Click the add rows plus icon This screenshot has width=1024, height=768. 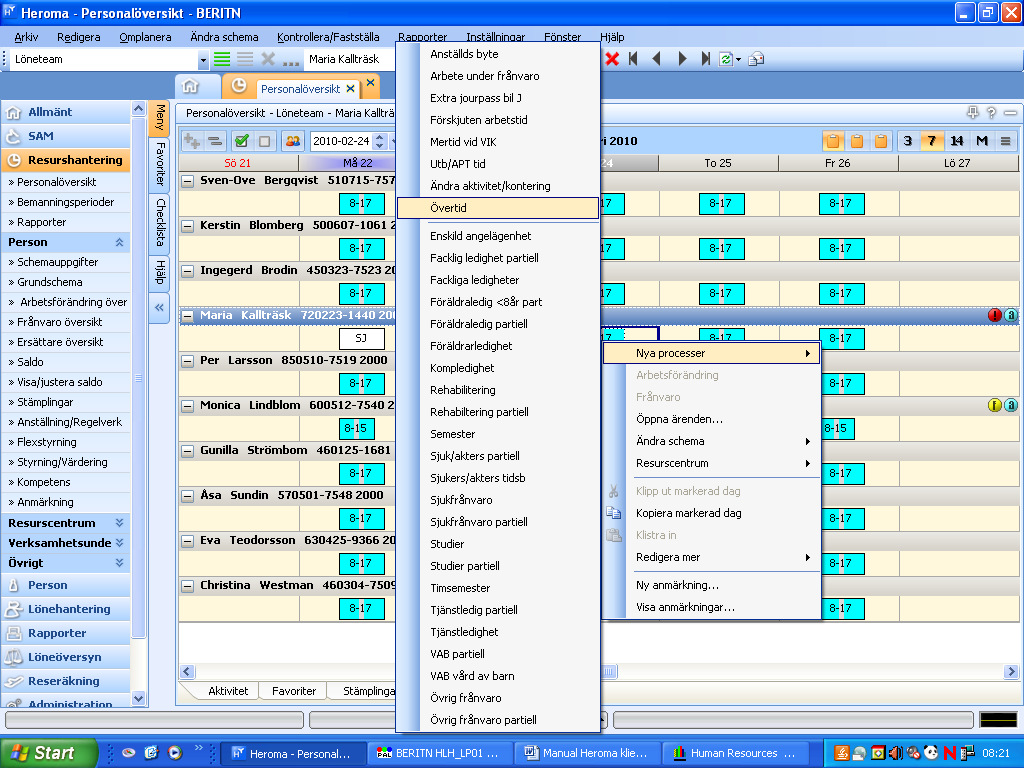(192, 140)
